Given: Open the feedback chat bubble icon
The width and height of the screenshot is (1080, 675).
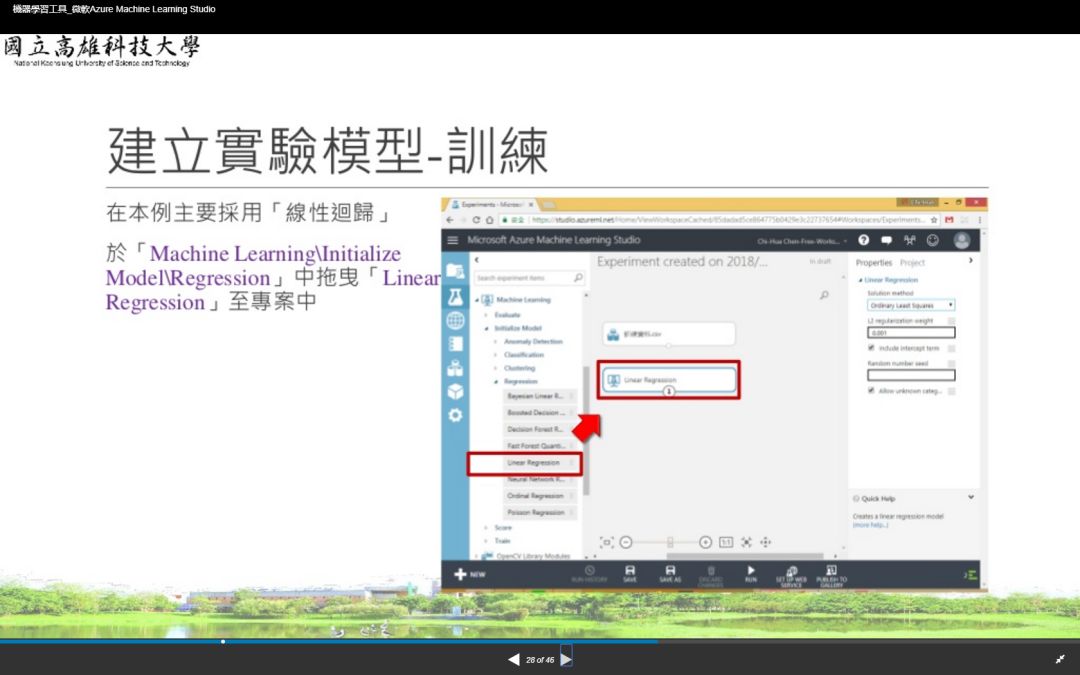Looking at the screenshot, I should [x=886, y=240].
